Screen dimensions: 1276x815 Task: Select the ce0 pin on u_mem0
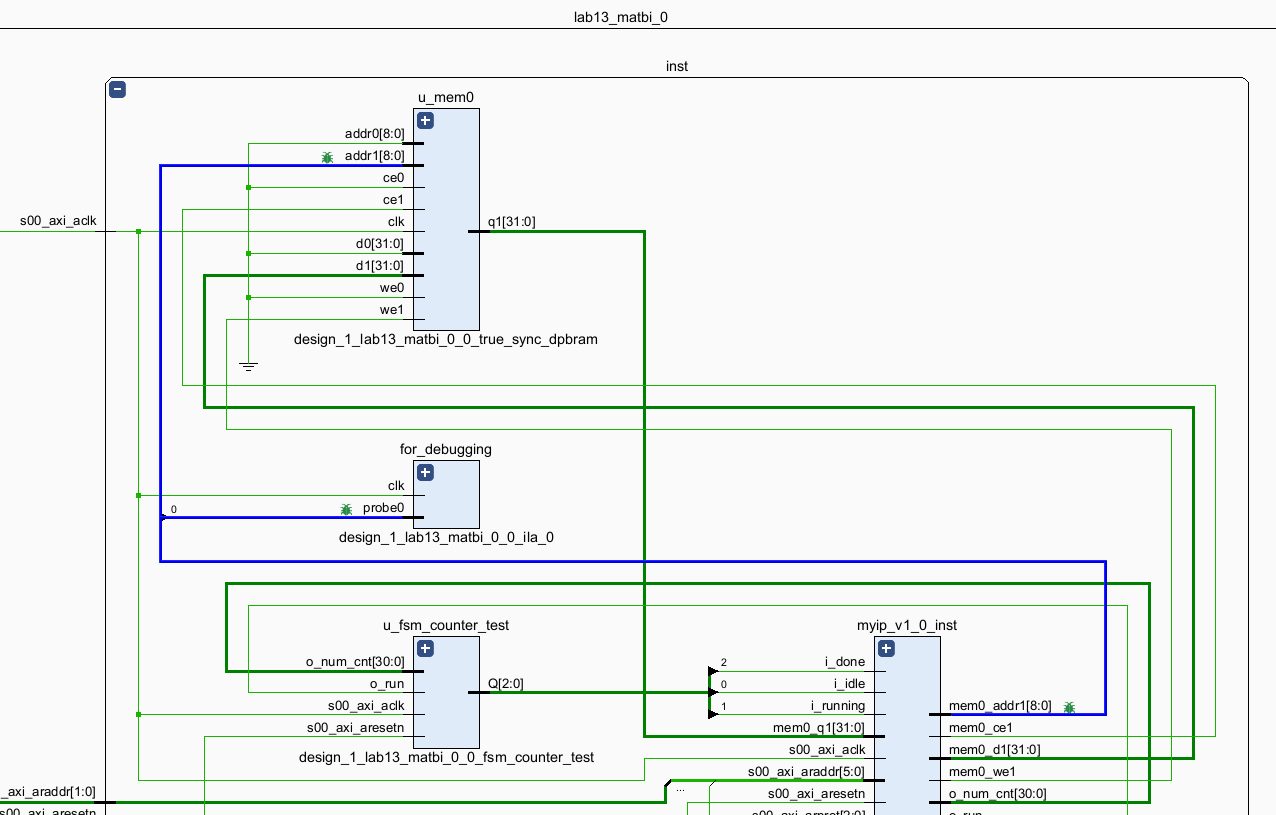pos(393,178)
